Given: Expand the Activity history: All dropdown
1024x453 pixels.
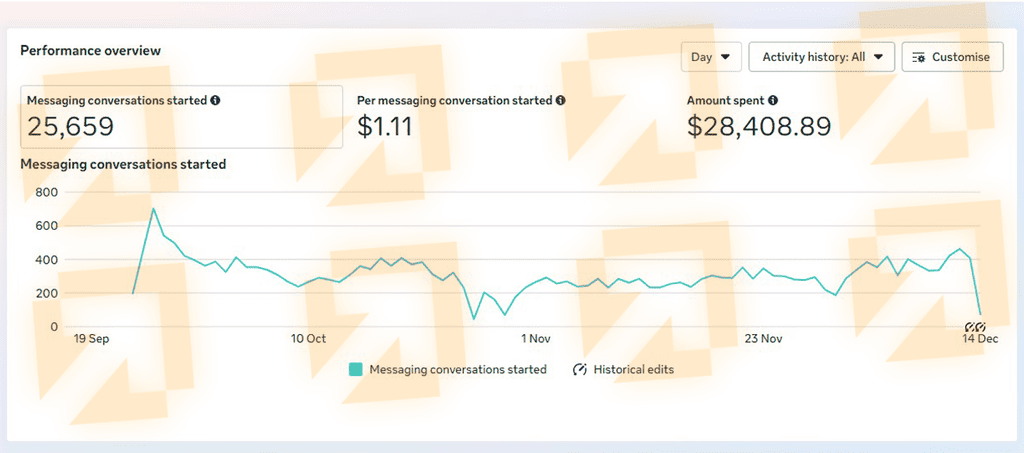Looking at the screenshot, I should point(822,57).
